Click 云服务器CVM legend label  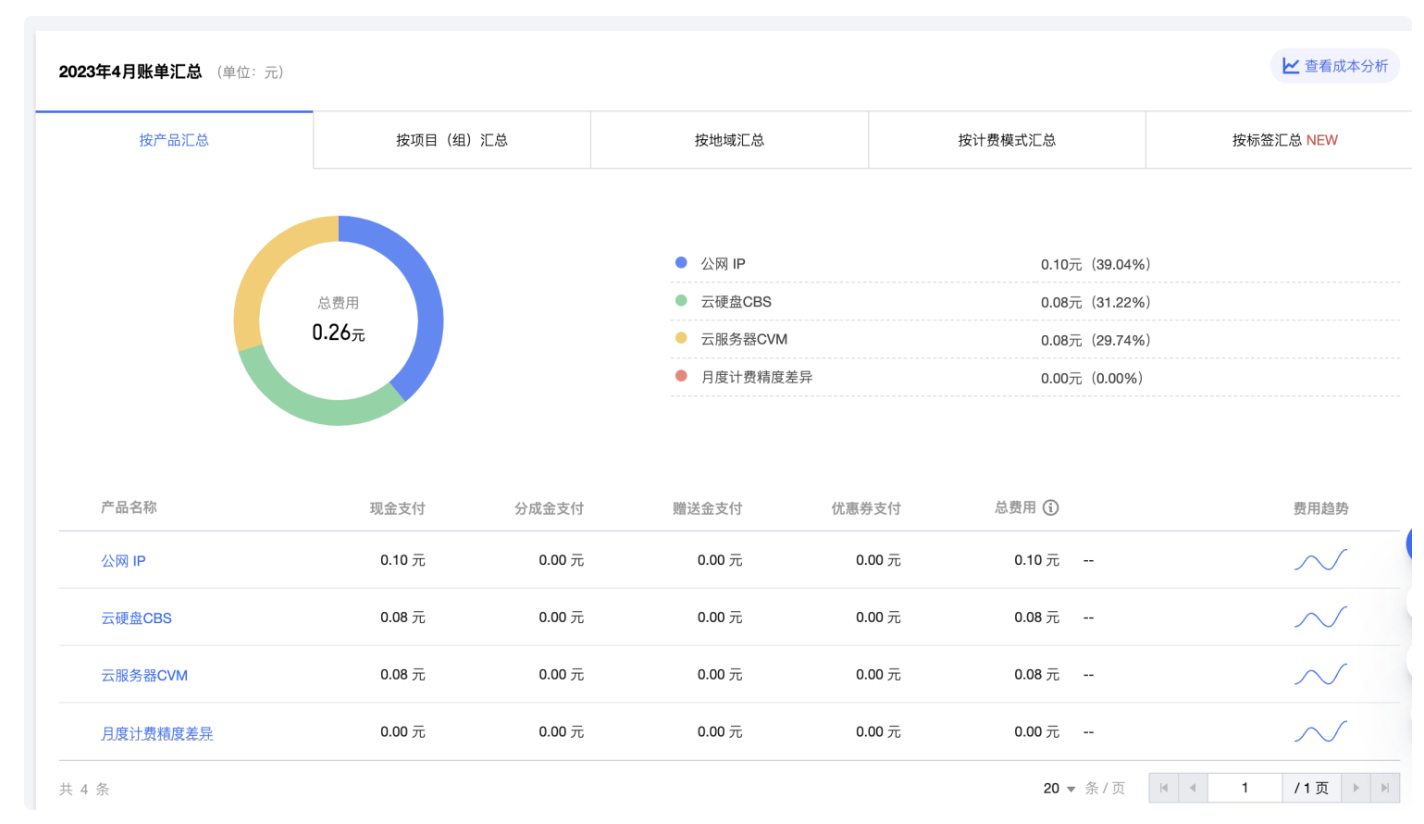744,339
